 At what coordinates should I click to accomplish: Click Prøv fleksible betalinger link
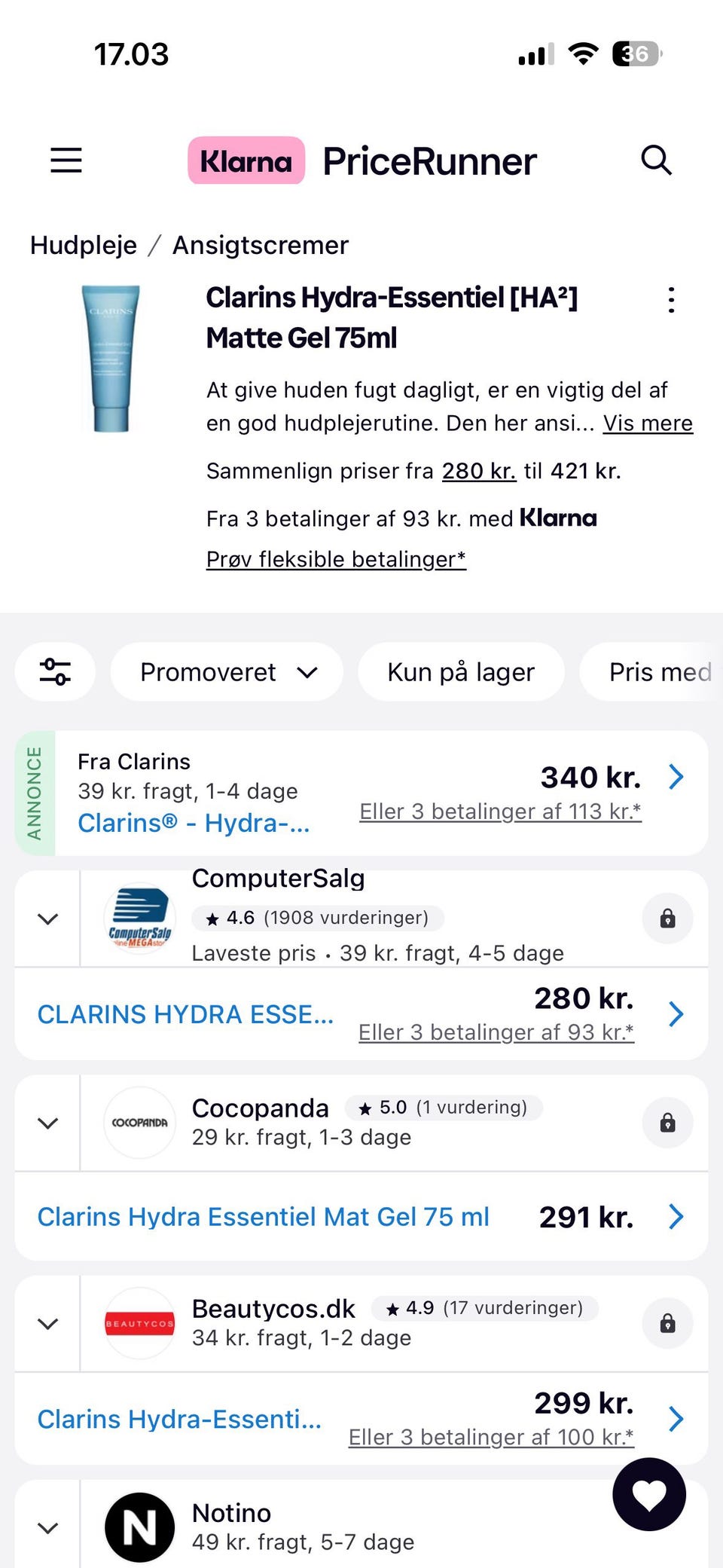[336, 559]
